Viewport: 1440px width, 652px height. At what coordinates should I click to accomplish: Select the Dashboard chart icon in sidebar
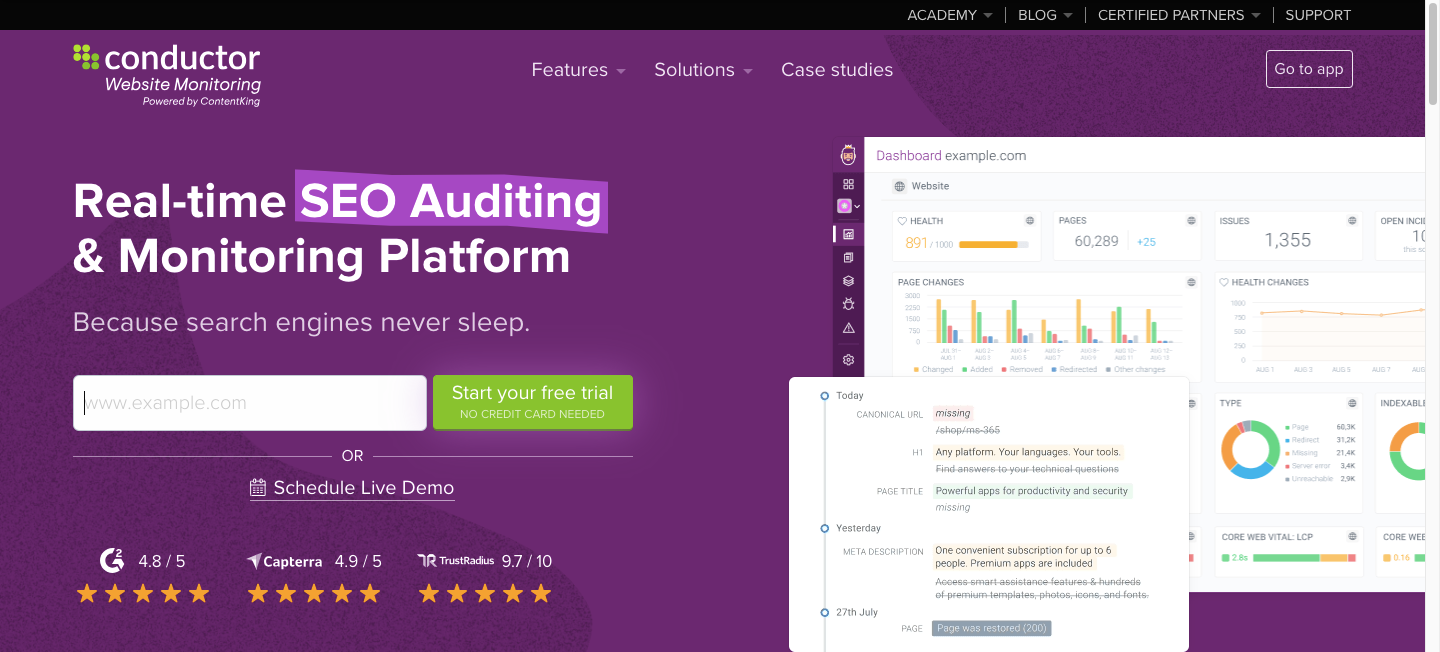tap(848, 233)
